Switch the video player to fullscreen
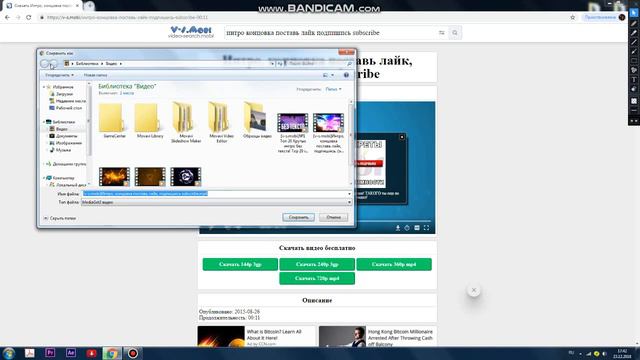Image resolution: width=640 pixels, height=360 pixels. tap(426, 228)
